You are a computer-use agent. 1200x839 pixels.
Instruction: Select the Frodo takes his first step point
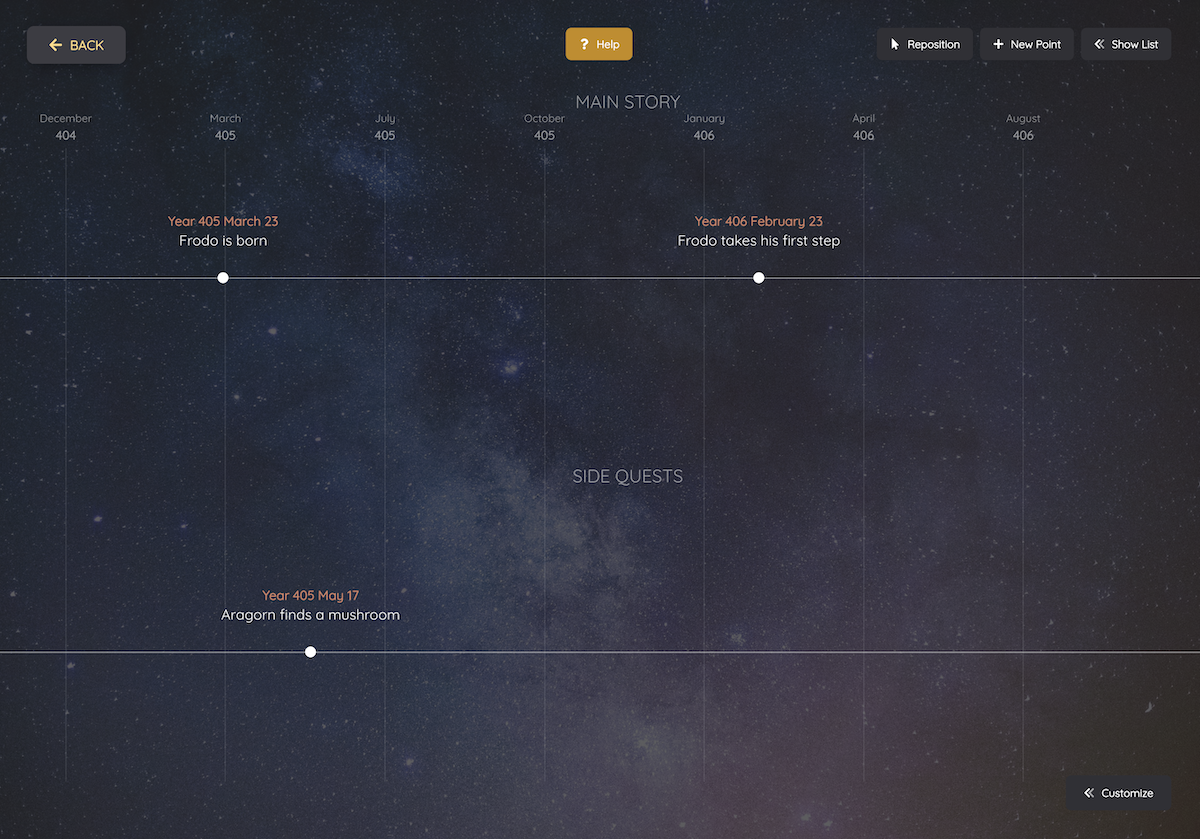tap(759, 277)
